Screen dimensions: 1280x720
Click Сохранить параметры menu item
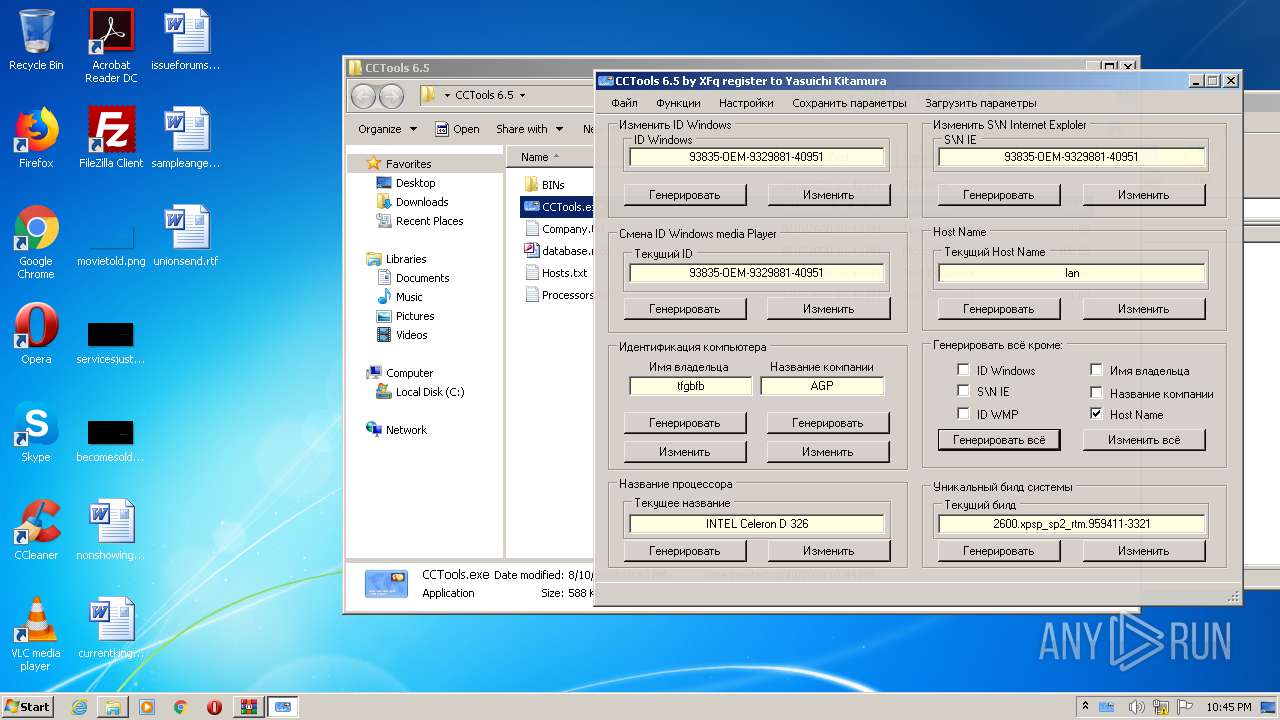click(x=849, y=103)
